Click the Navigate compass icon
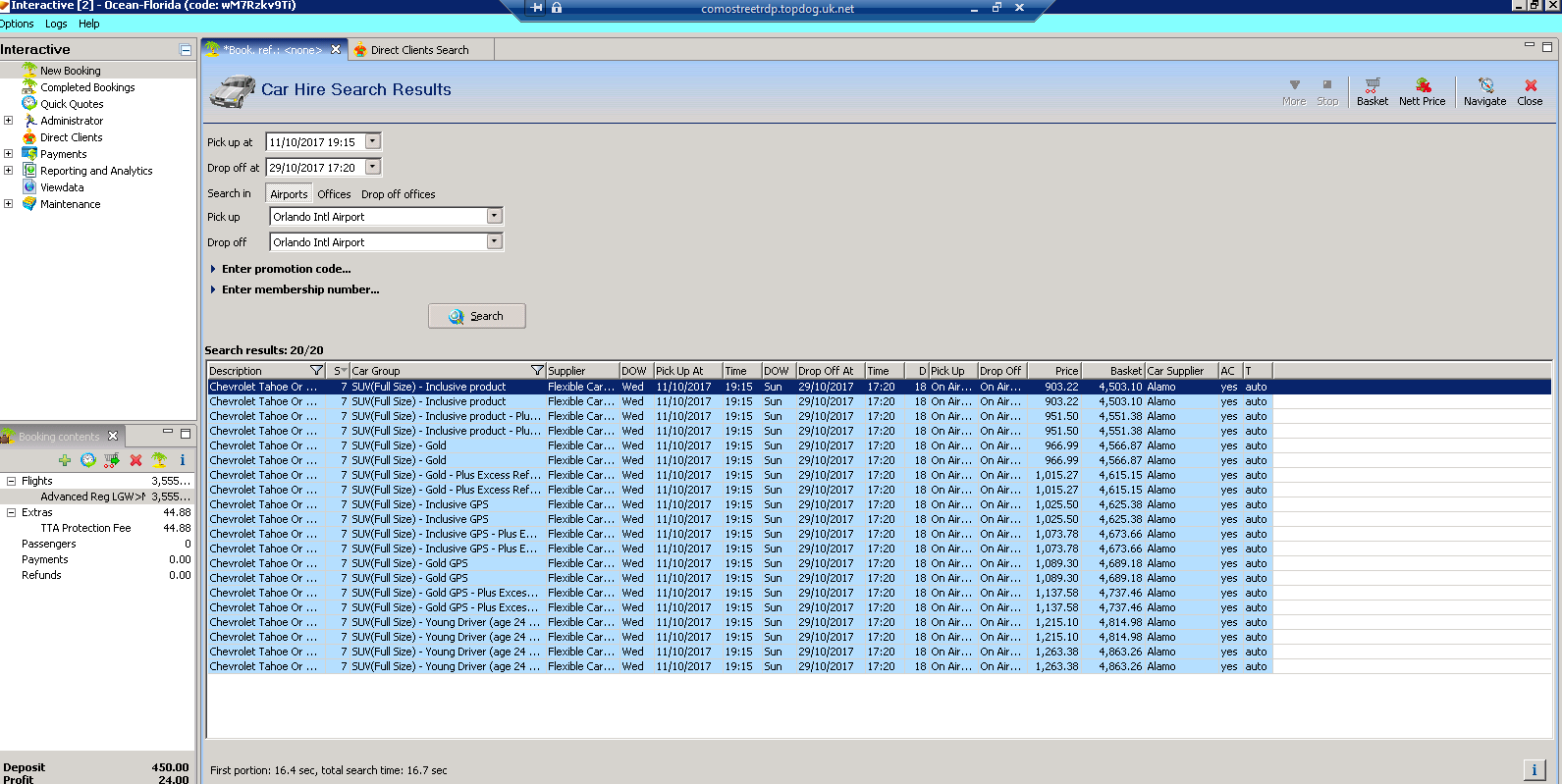Image resolution: width=1562 pixels, height=784 pixels. [x=1485, y=85]
